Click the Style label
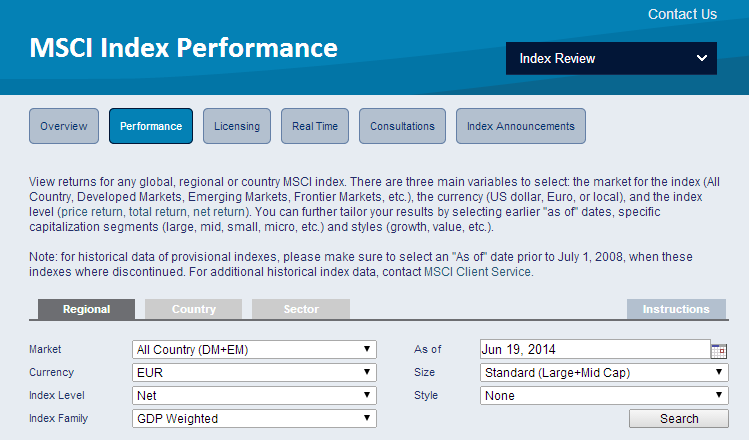Image resolution: width=749 pixels, height=440 pixels. click(426, 395)
